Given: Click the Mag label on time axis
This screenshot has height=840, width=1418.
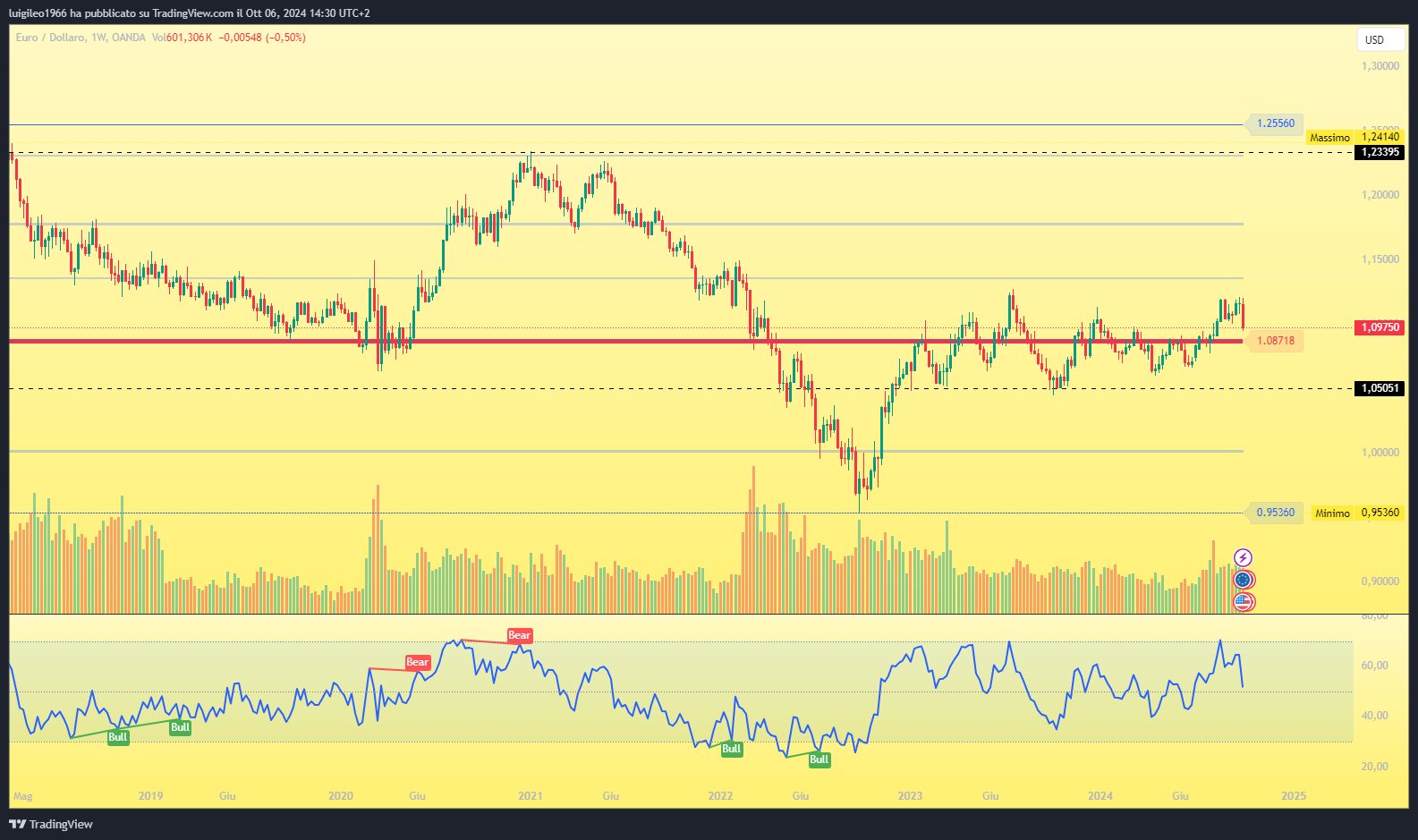Looking at the screenshot, I should 23,796.
